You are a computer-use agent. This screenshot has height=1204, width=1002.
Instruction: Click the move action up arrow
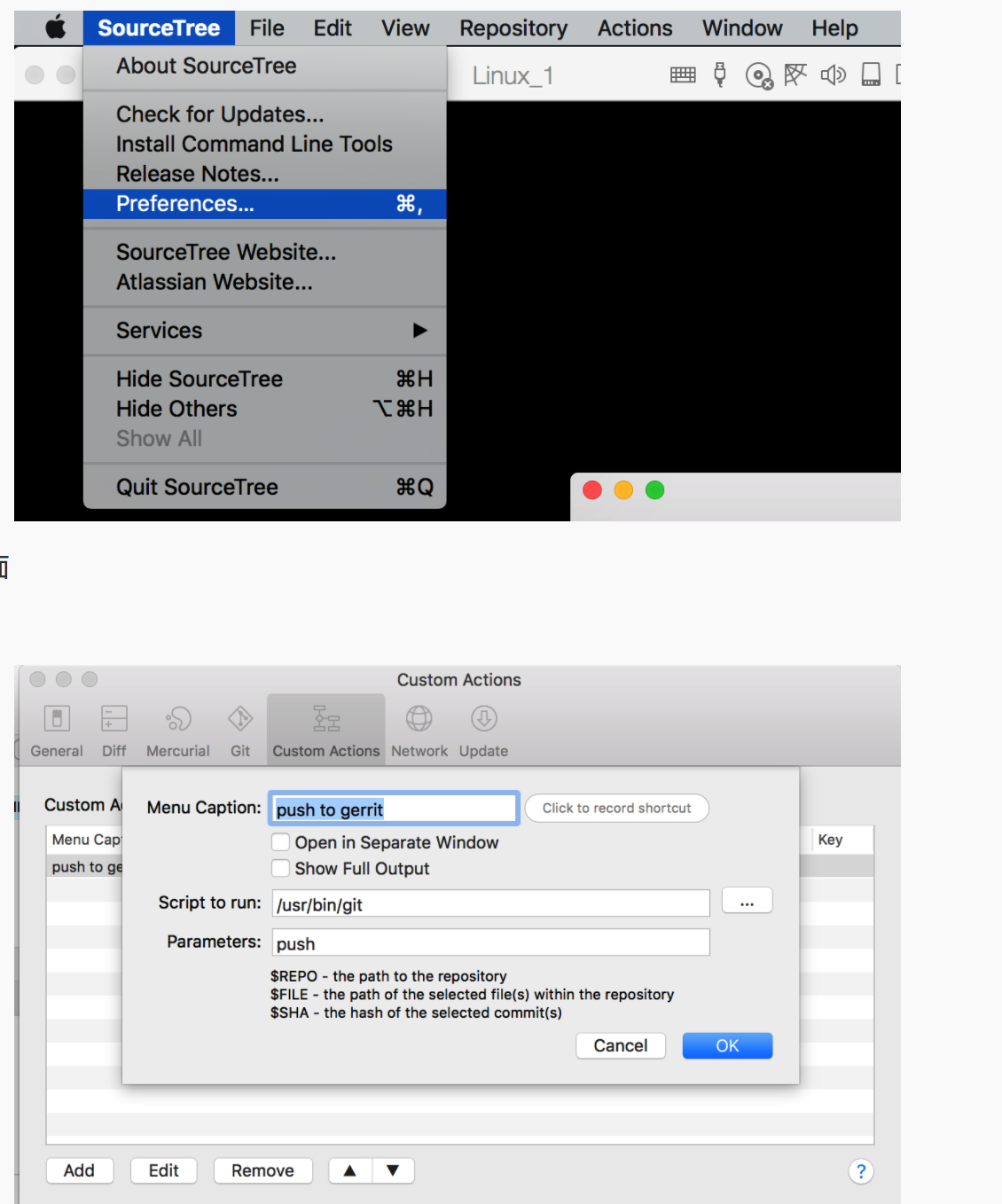tap(348, 1170)
